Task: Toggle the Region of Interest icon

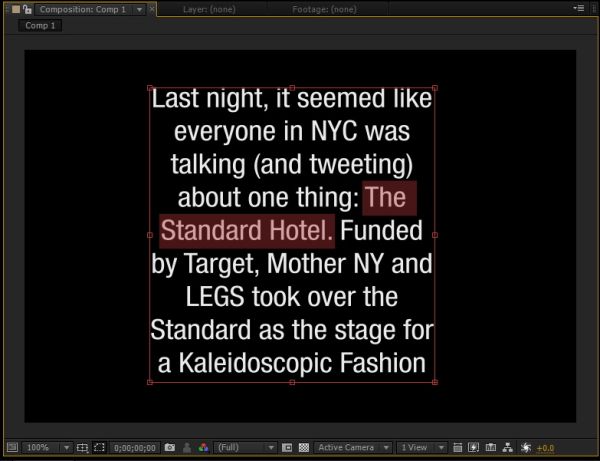Action: click(287, 448)
